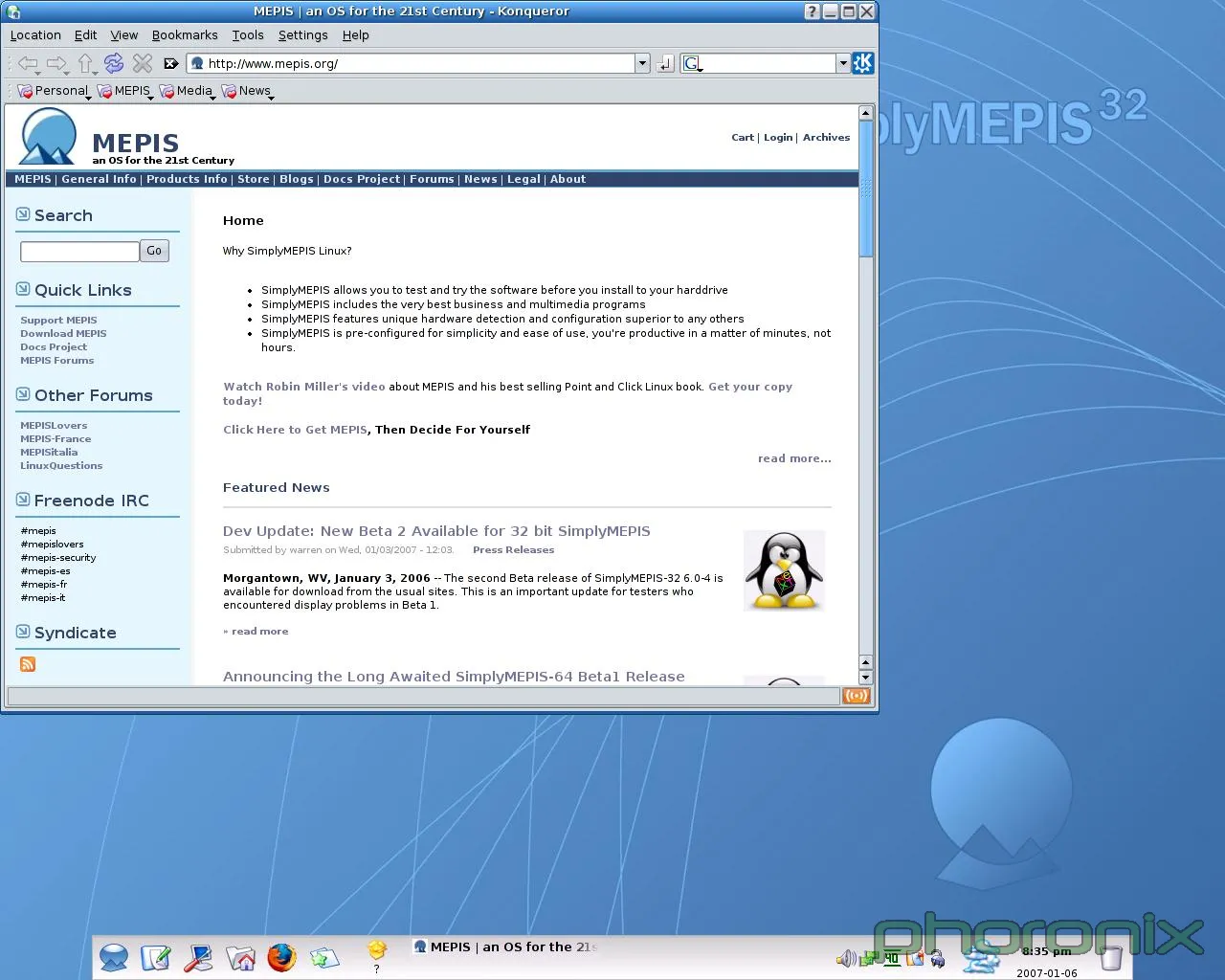Click the Go button in site search
This screenshot has width=1225, height=980.
point(154,251)
